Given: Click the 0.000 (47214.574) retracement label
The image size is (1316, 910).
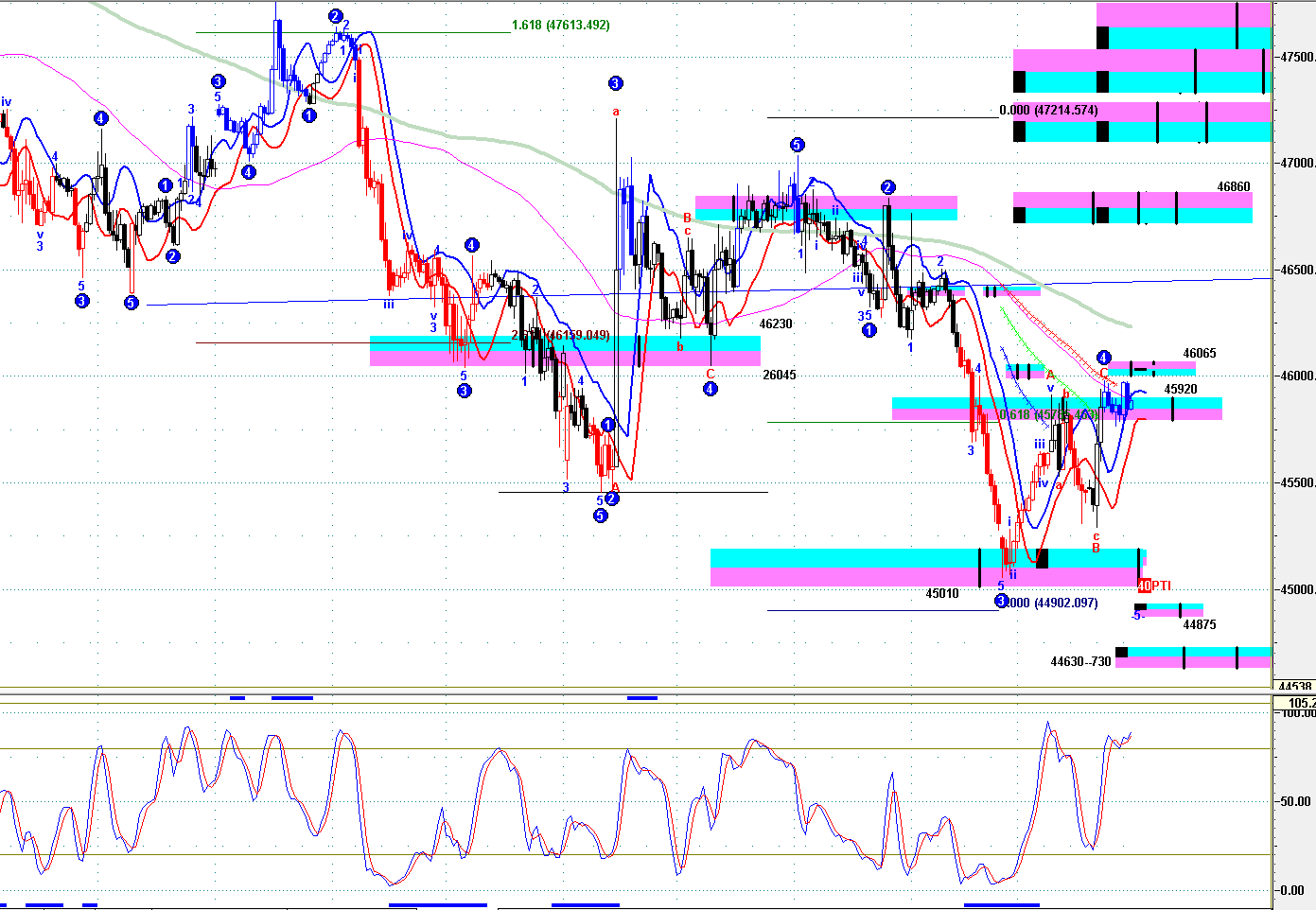Looking at the screenshot, I should pyautogui.click(x=1048, y=111).
